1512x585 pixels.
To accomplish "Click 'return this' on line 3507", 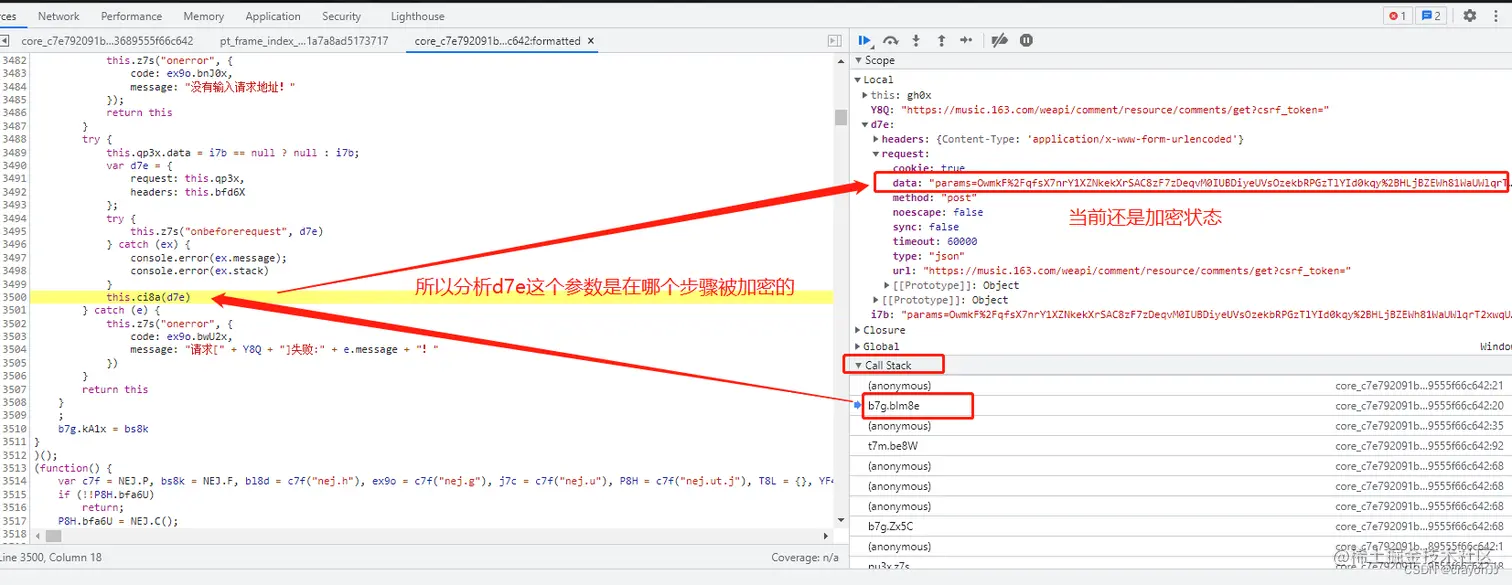I will (115, 389).
